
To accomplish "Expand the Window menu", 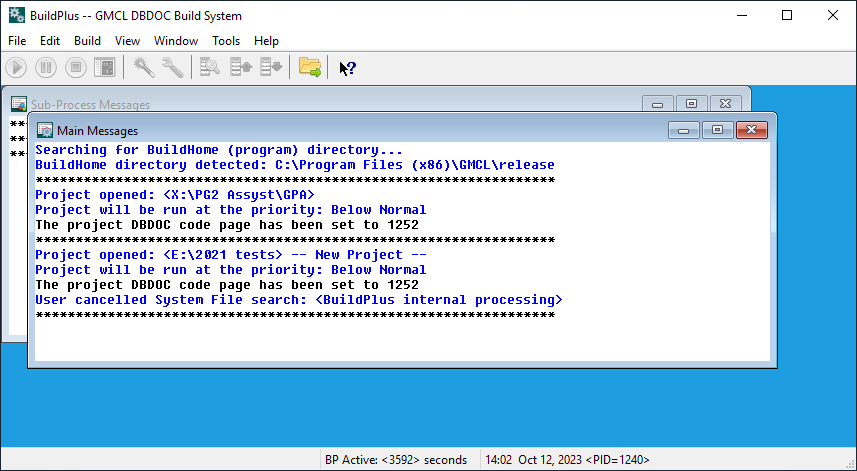I will coord(176,41).
